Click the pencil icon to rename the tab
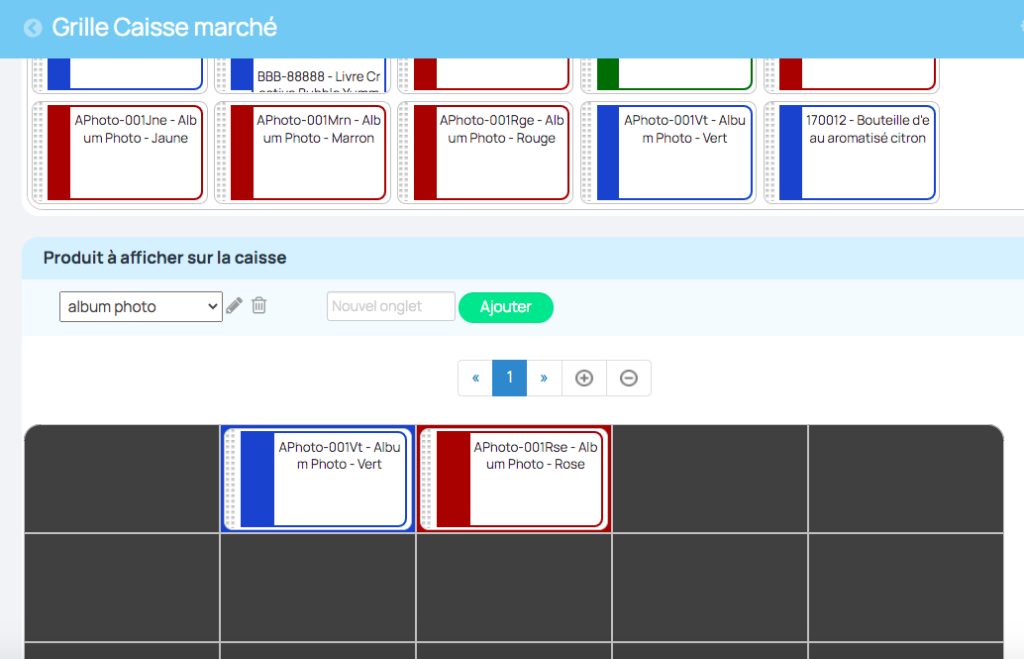Screen dimensions: 1024x659 point(234,306)
